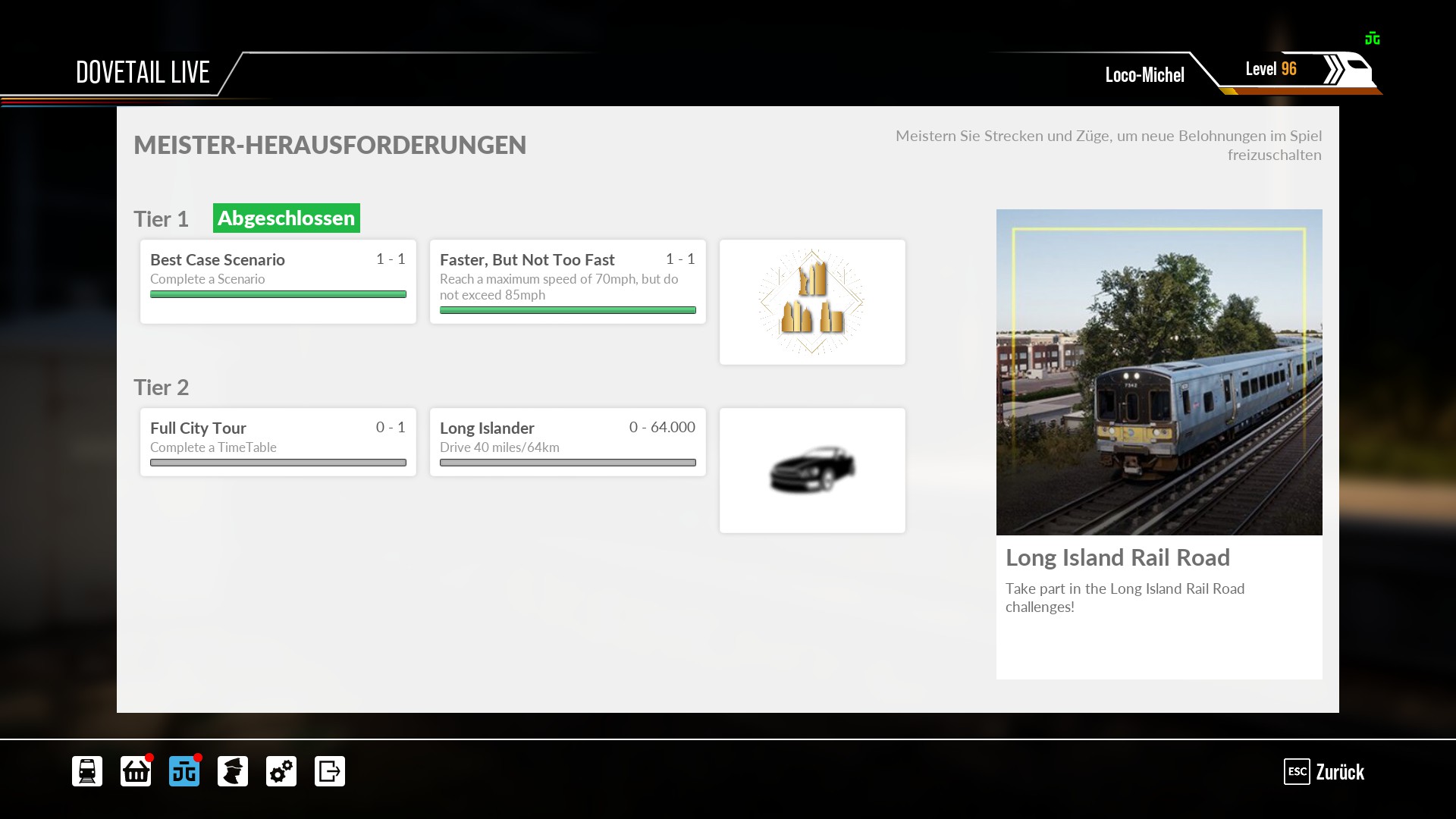Click the Loco-Michel player name

pos(1144,74)
